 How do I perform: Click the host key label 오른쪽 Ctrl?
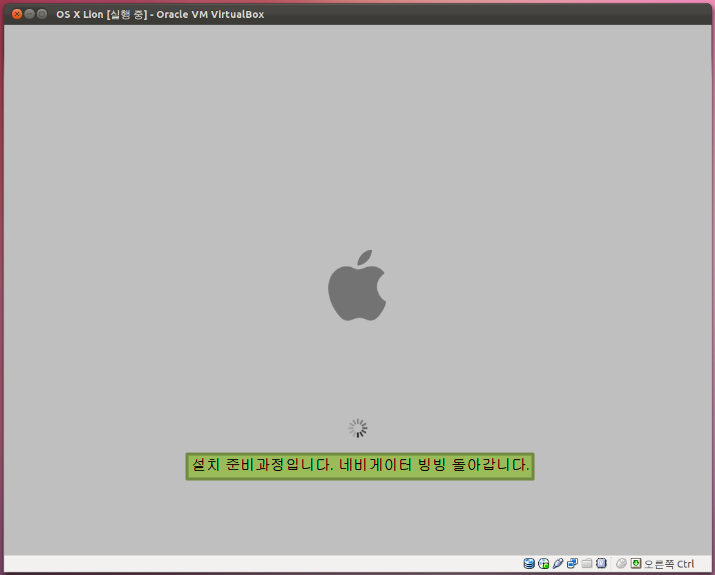click(669, 564)
